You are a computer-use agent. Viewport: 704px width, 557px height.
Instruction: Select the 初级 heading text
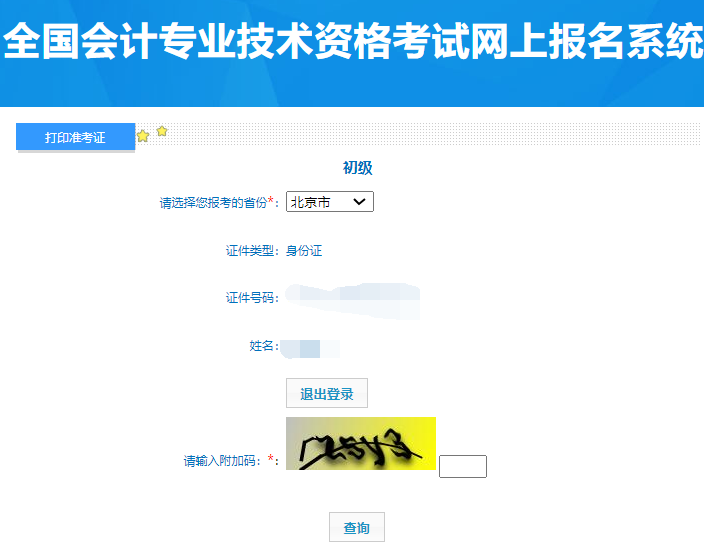coord(358,168)
